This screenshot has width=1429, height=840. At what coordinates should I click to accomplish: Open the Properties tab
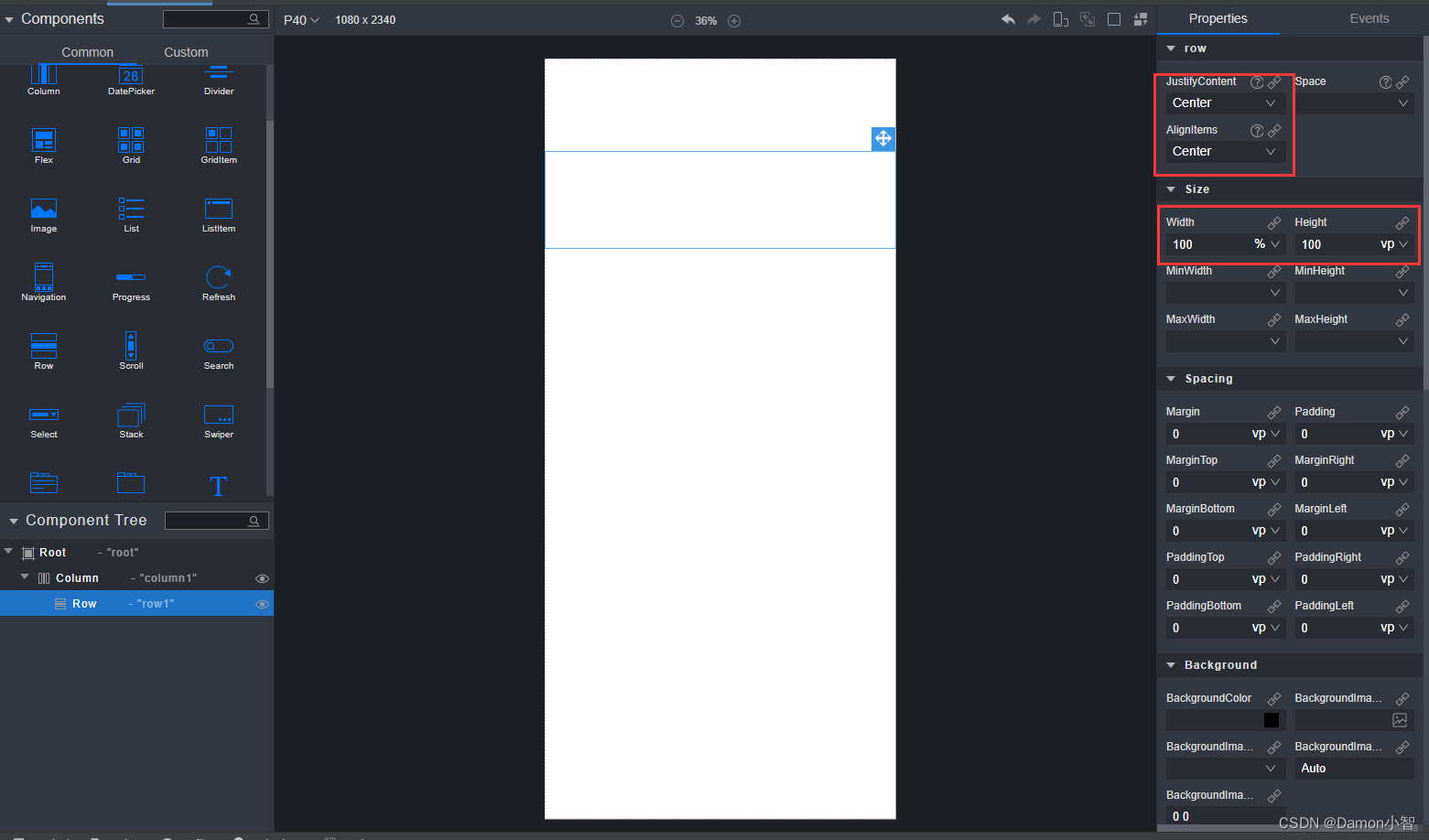click(1218, 18)
